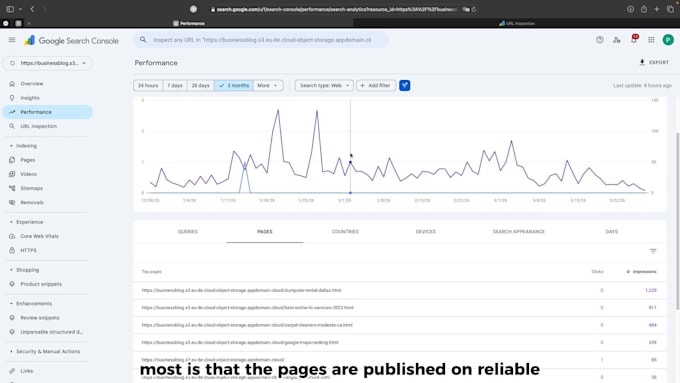The width and height of the screenshot is (680, 383).
Task: Click the browser share icon
Action: (x=644, y=9)
